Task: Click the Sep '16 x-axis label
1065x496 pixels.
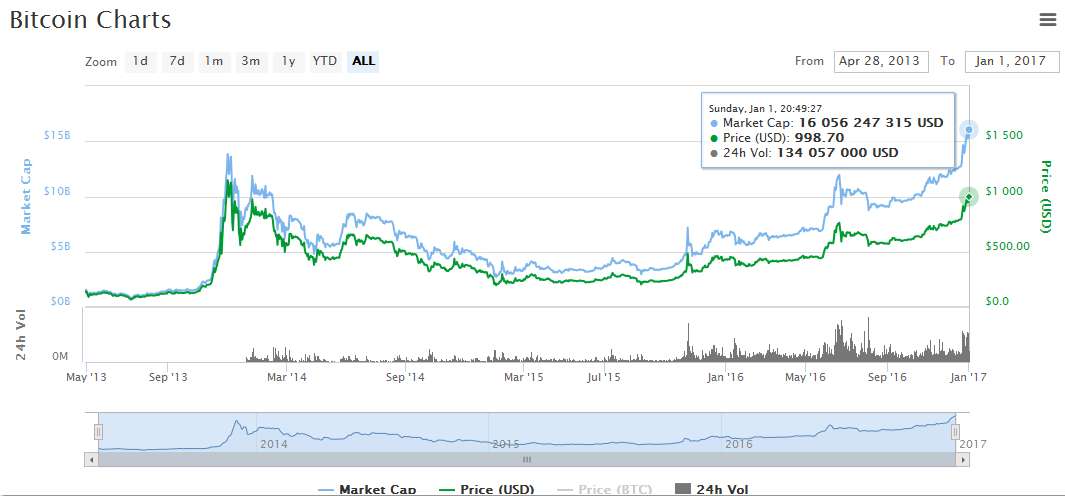Action: pos(888,376)
